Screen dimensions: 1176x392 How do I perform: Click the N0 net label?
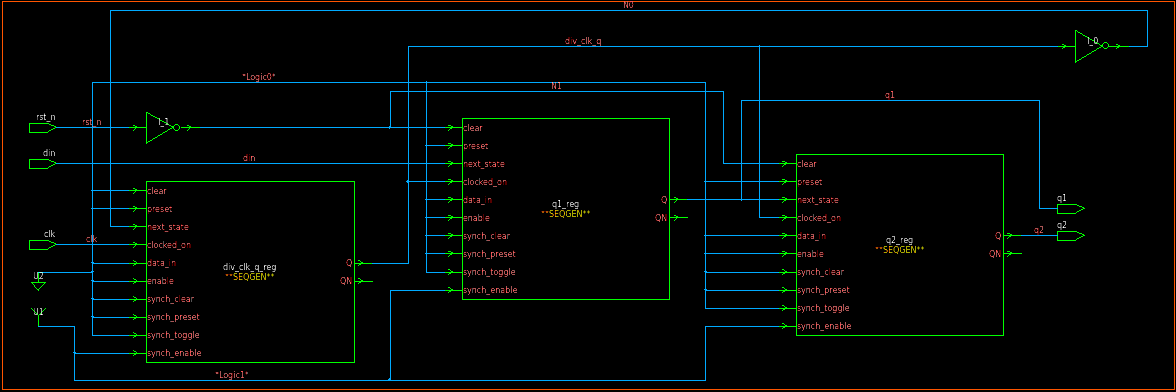(x=628, y=5)
